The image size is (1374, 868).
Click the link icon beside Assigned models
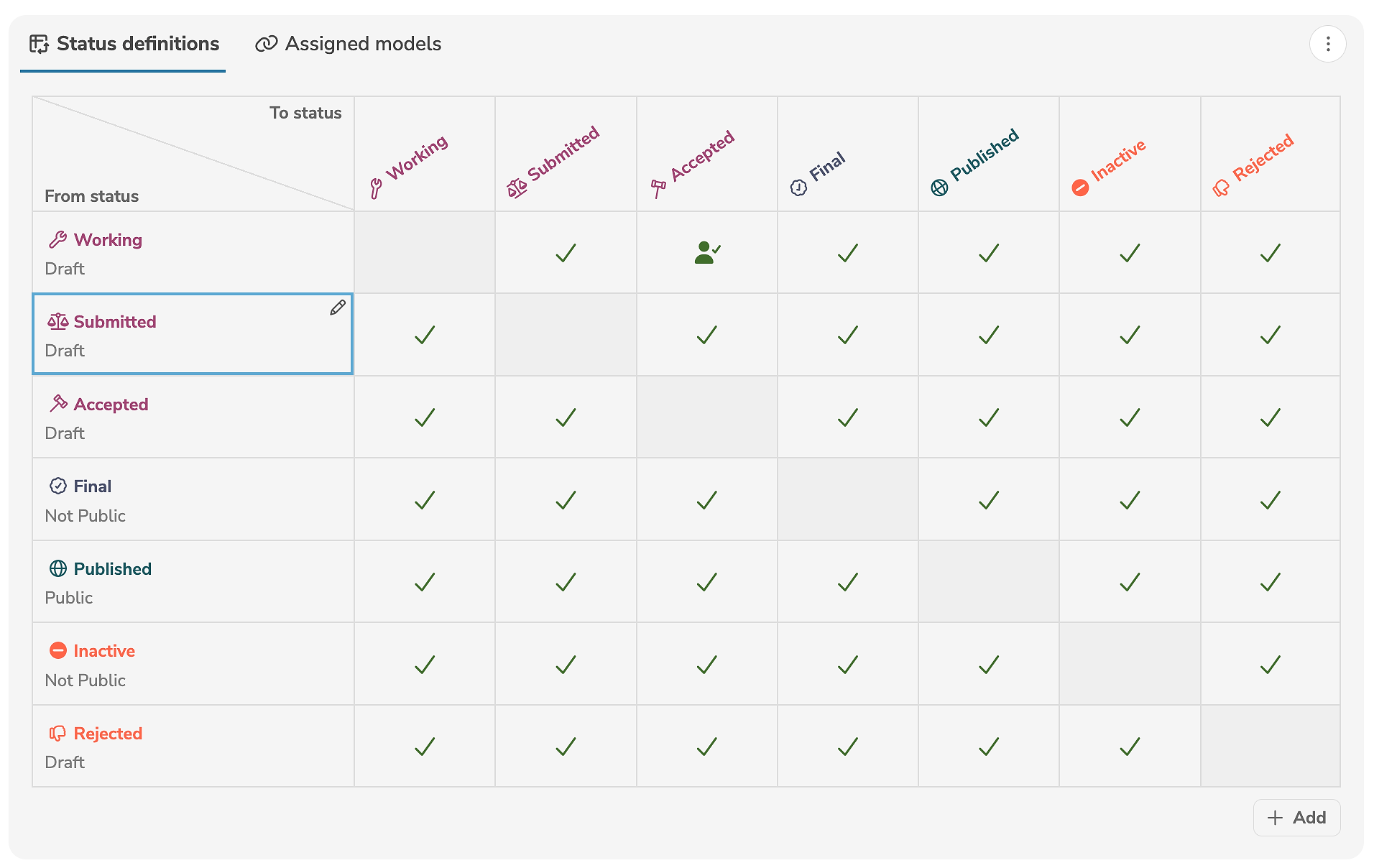click(x=267, y=44)
